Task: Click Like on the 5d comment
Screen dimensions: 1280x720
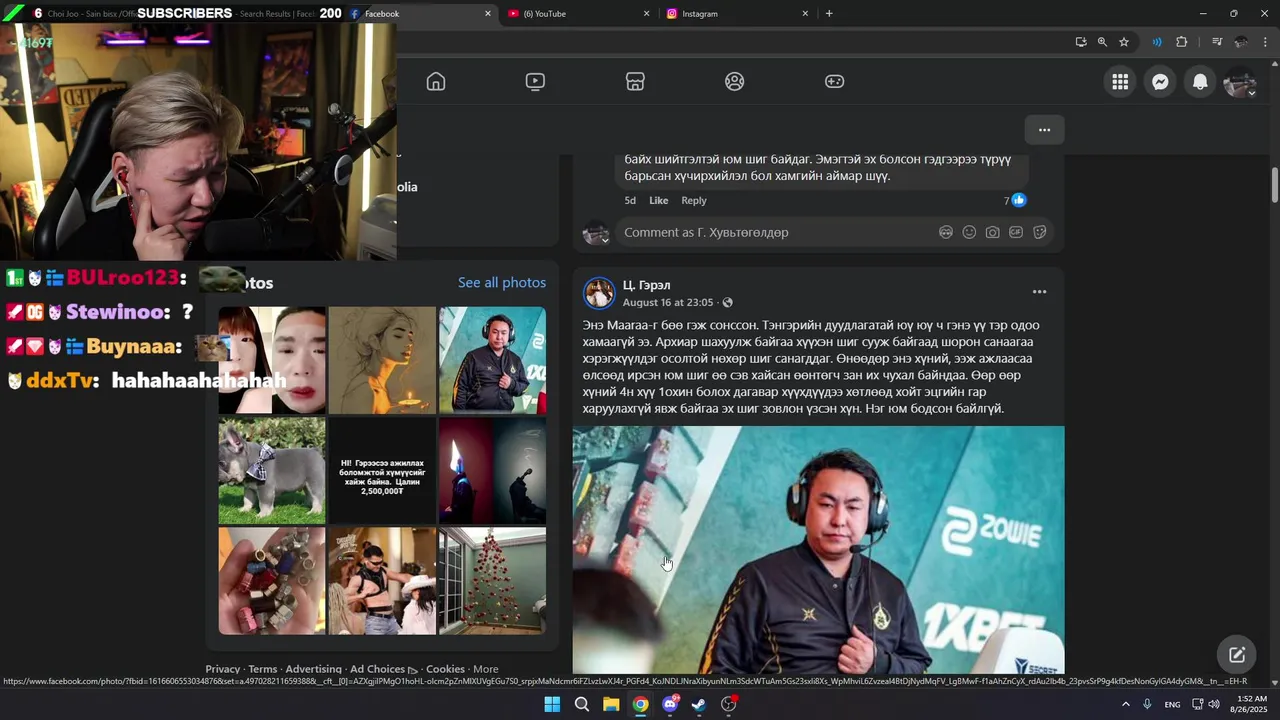Action: (658, 200)
